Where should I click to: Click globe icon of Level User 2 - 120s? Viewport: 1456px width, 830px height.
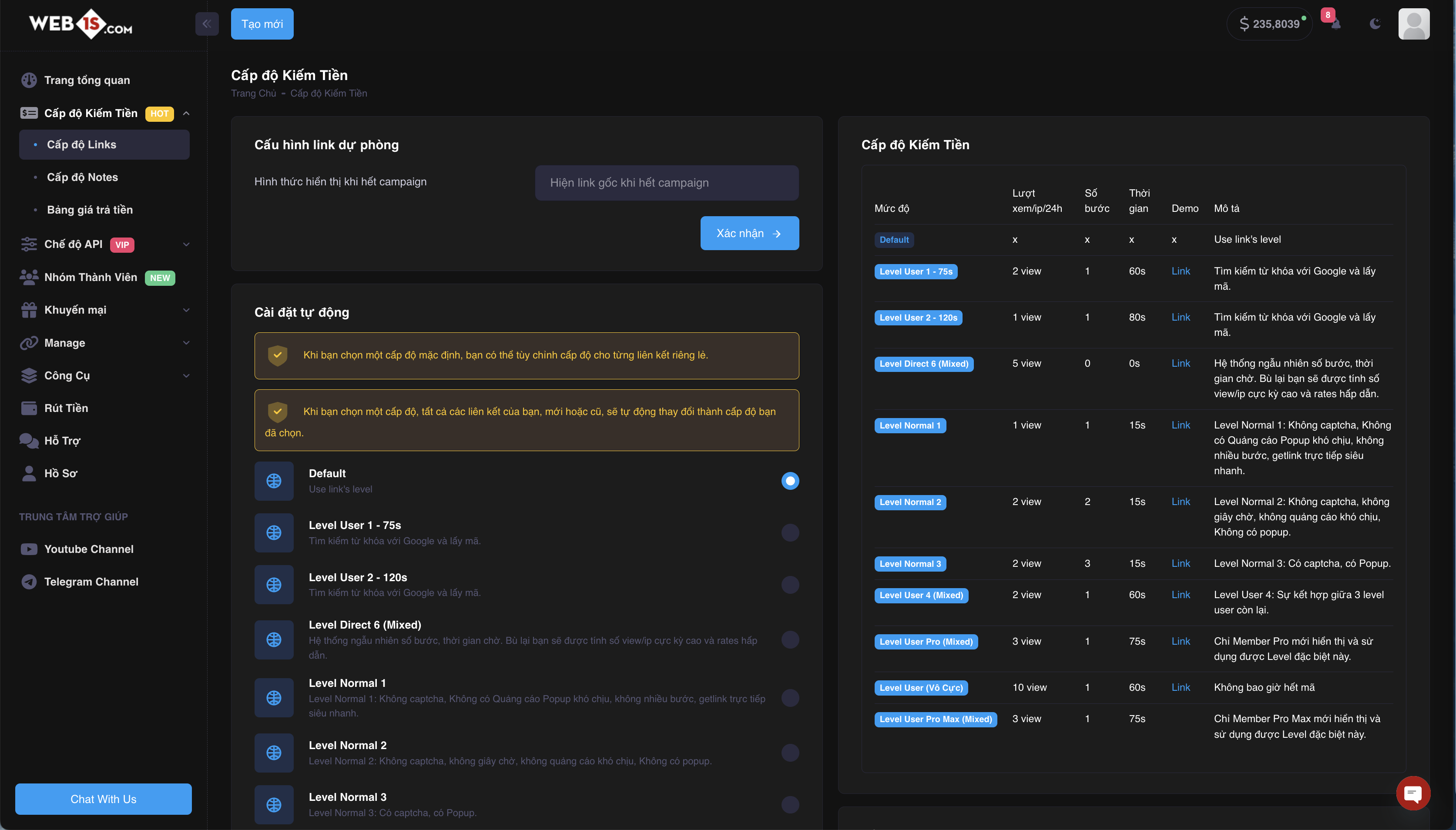[274, 585]
